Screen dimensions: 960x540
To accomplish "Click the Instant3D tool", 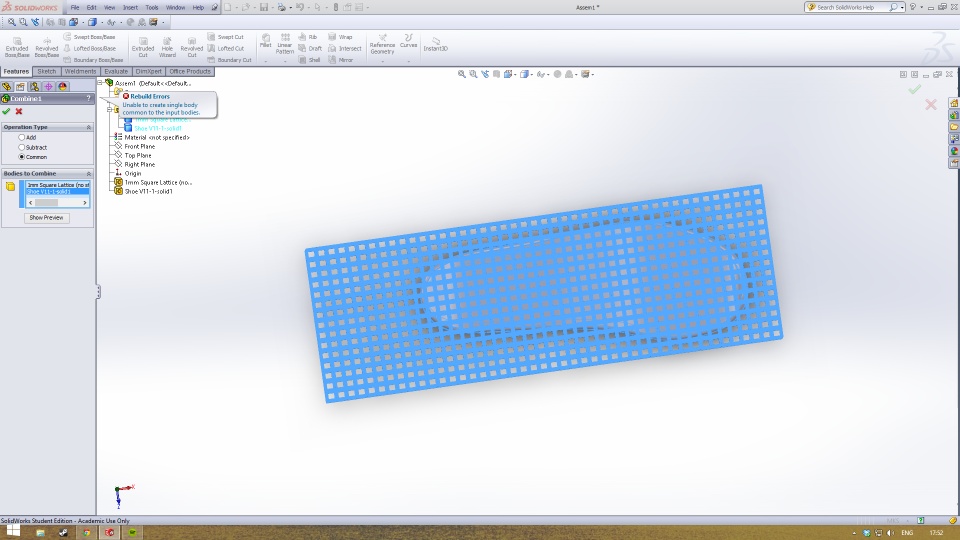I will [435, 44].
